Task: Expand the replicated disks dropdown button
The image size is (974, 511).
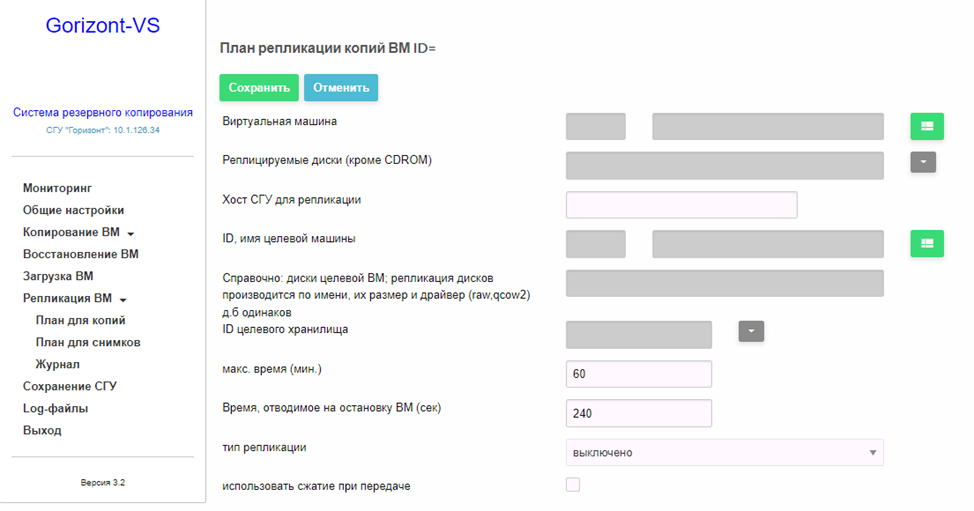Action: pos(923,162)
